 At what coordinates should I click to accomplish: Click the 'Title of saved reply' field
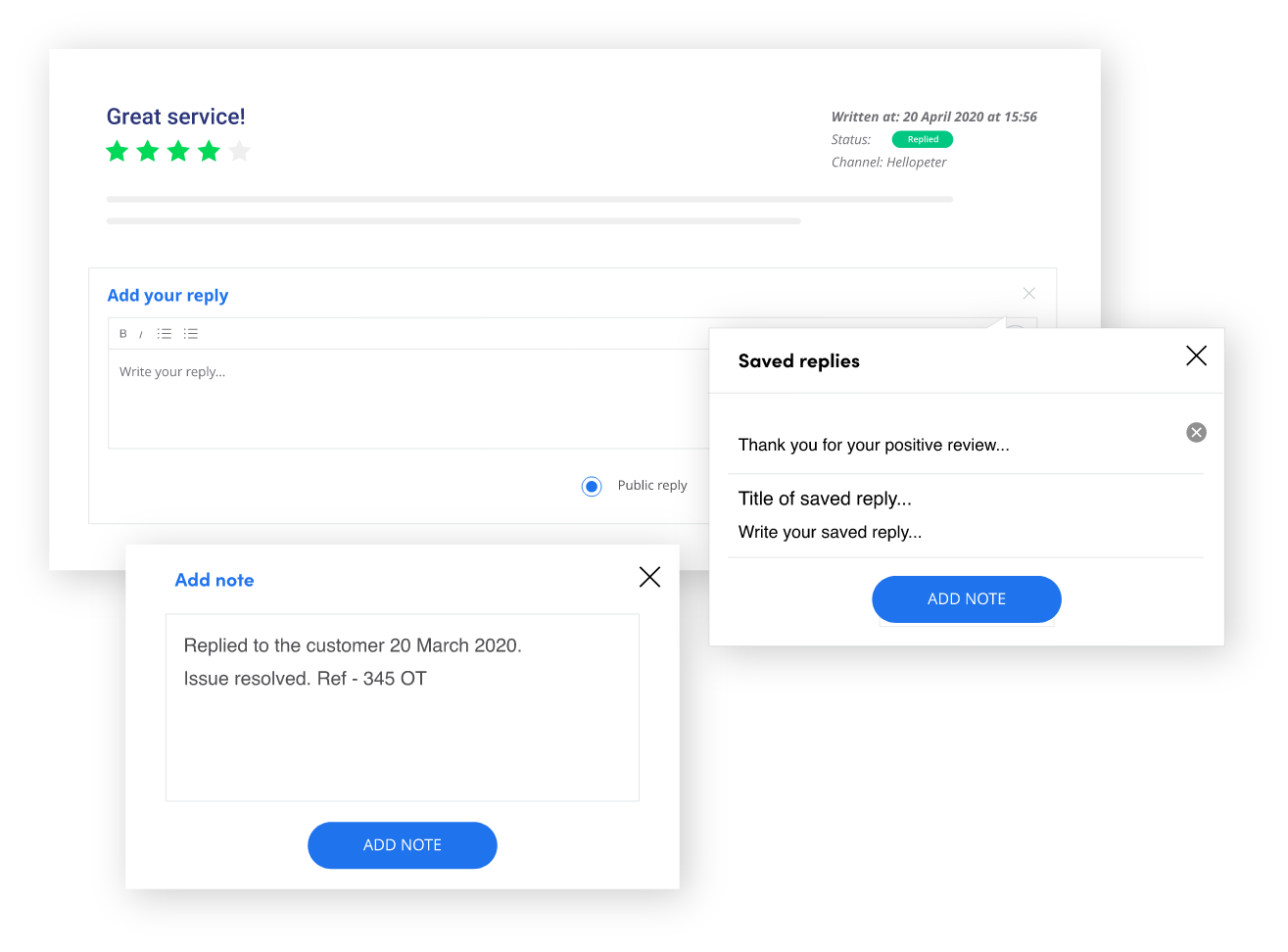(825, 499)
